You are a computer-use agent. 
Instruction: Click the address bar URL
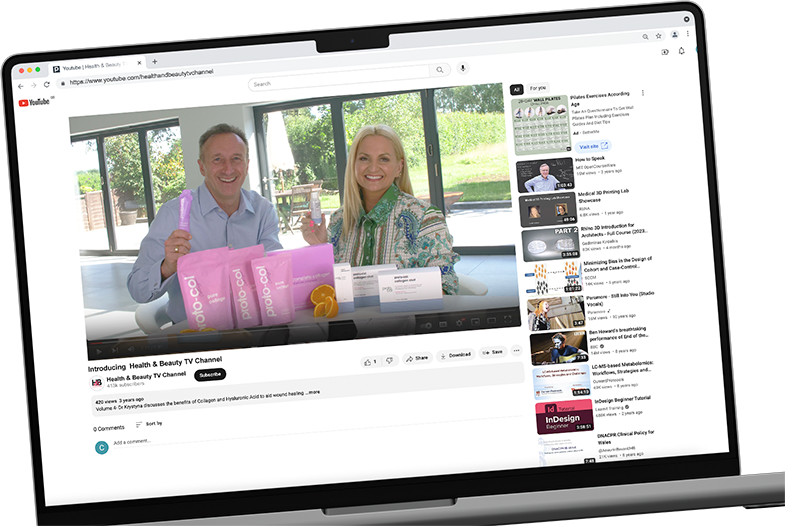(141, 77)
